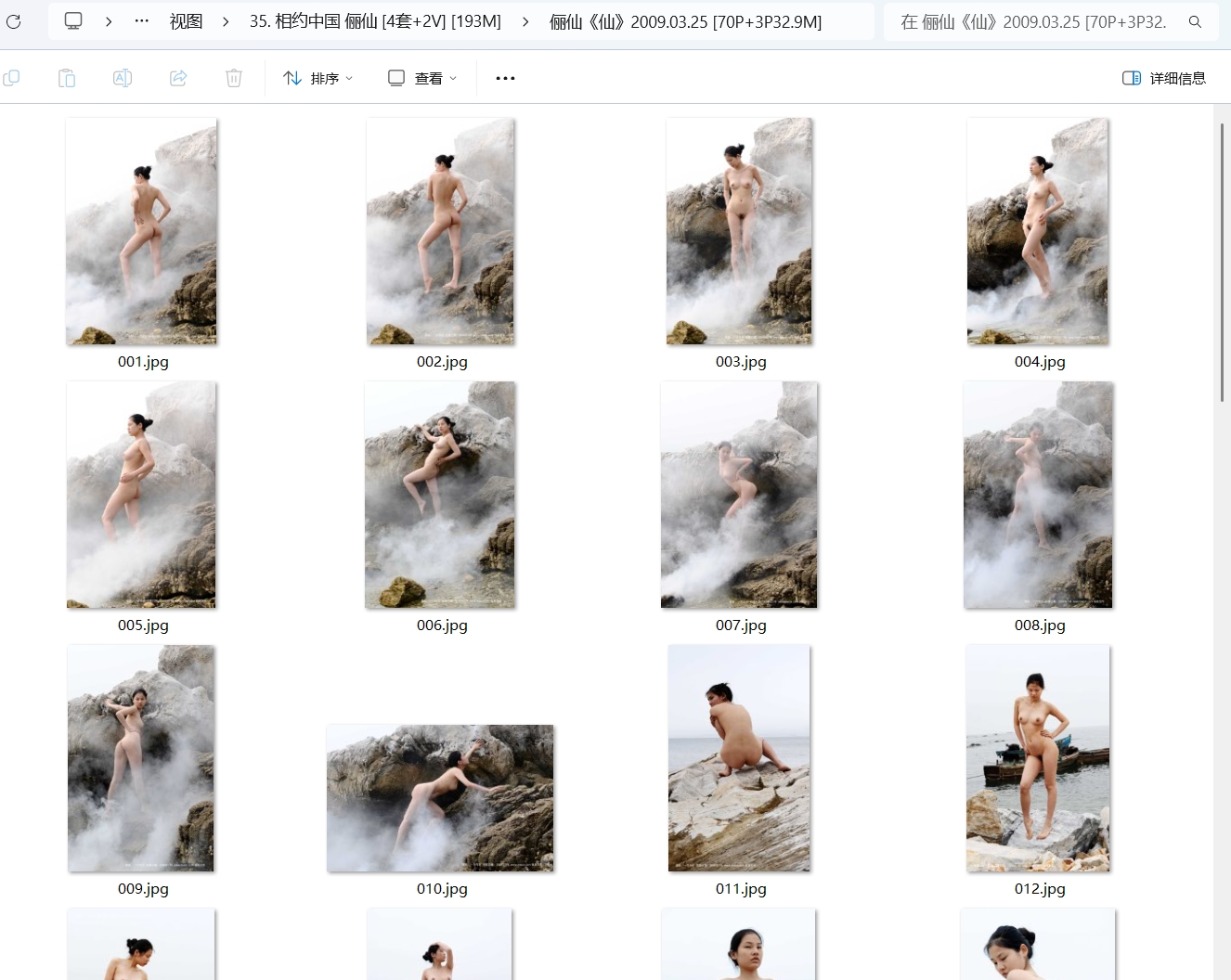Click the 006.jpg file name

click(442, 625)
